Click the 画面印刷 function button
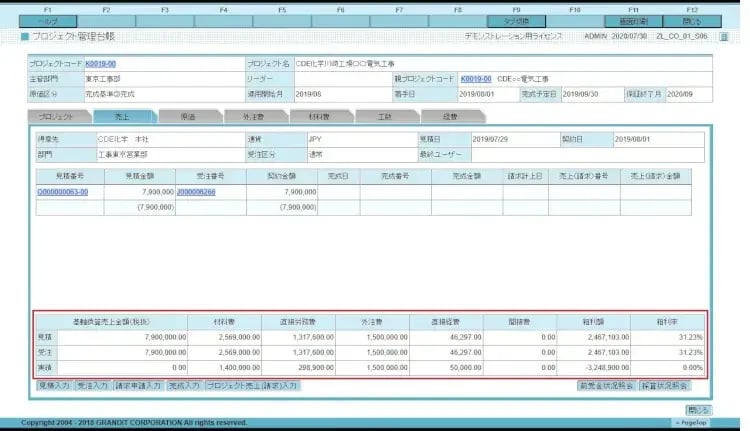 pos(633,20)
